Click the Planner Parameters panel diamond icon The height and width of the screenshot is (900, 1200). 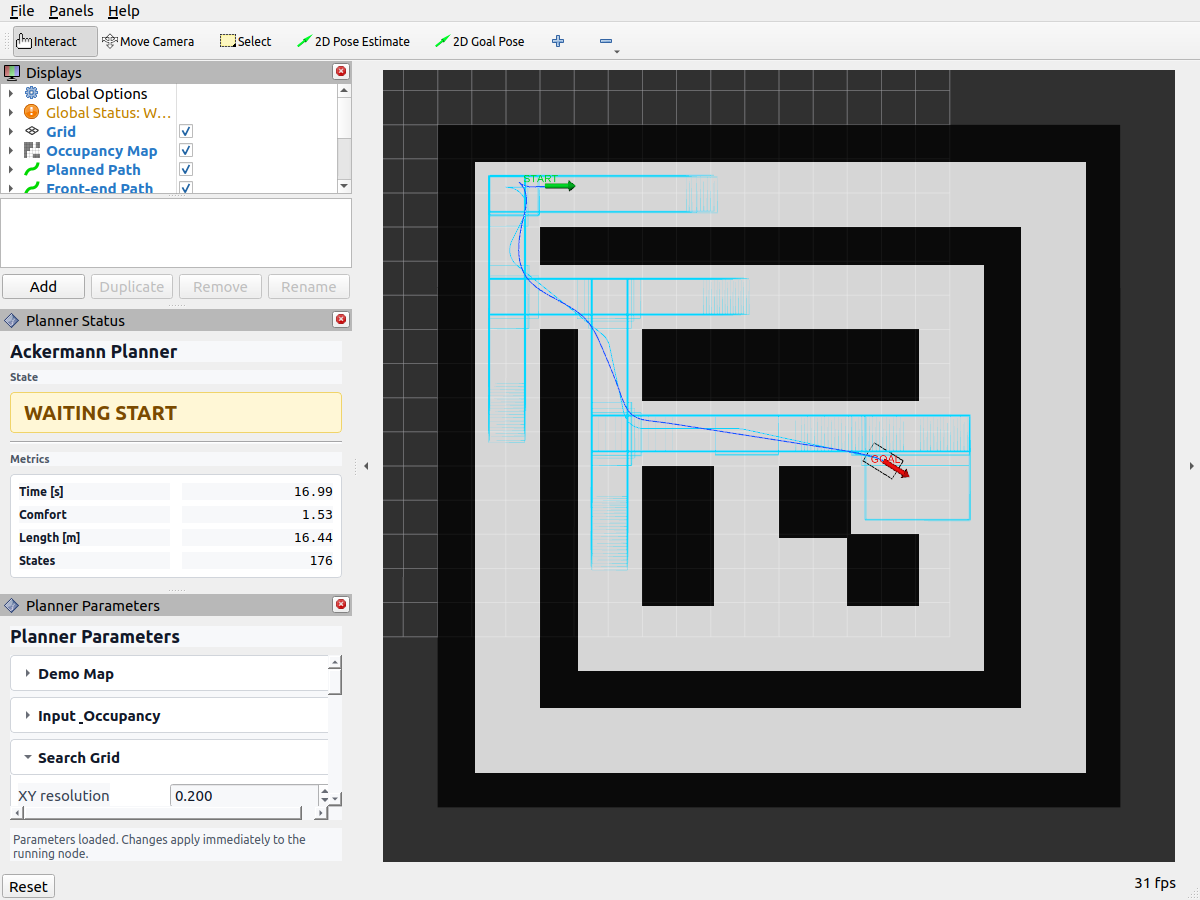click(12, 605)
